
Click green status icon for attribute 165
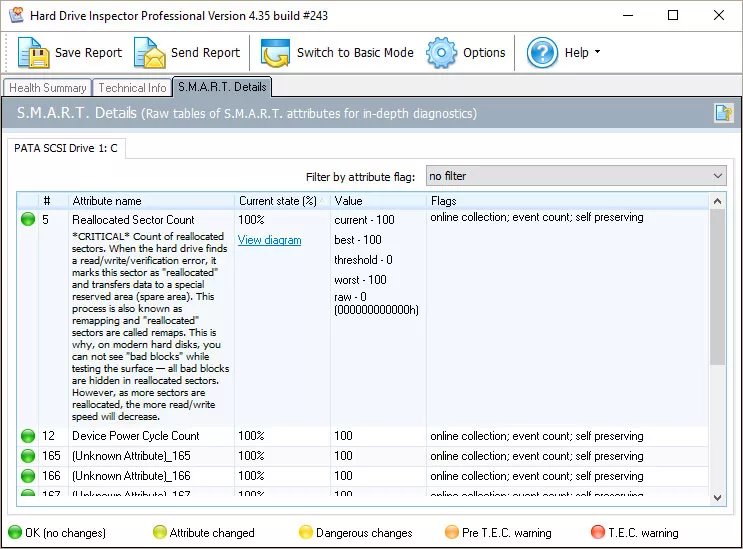[28, 456]
